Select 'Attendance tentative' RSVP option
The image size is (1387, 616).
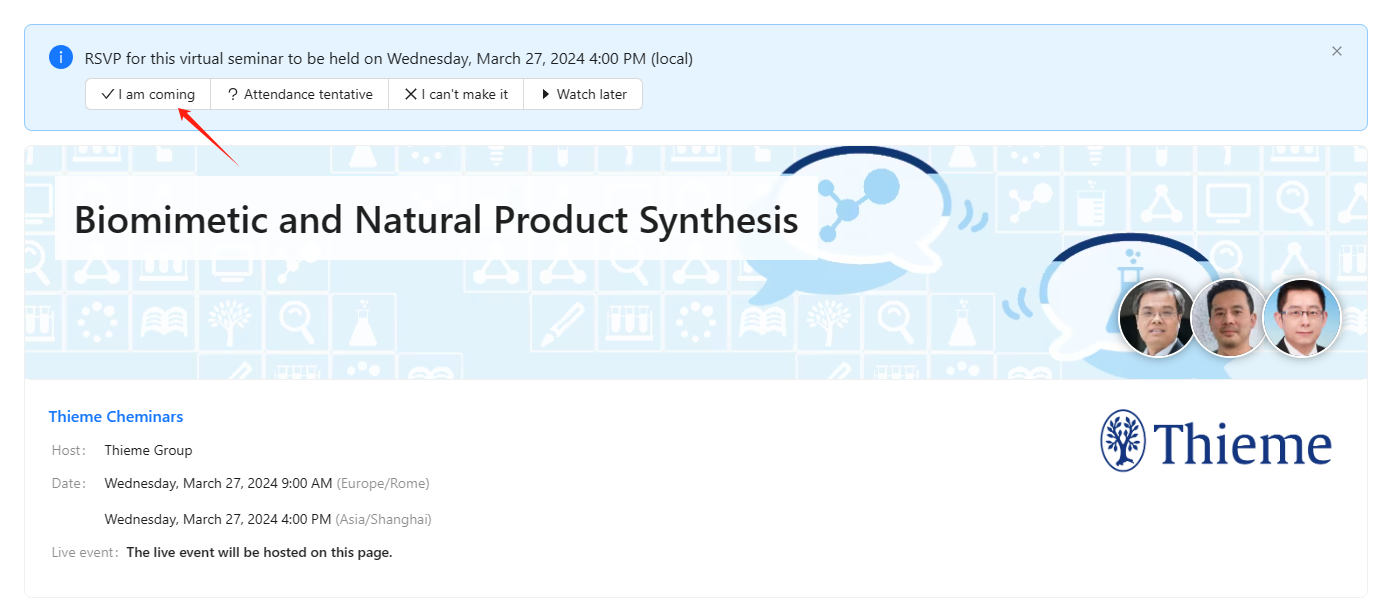click(x=299, y=94)
